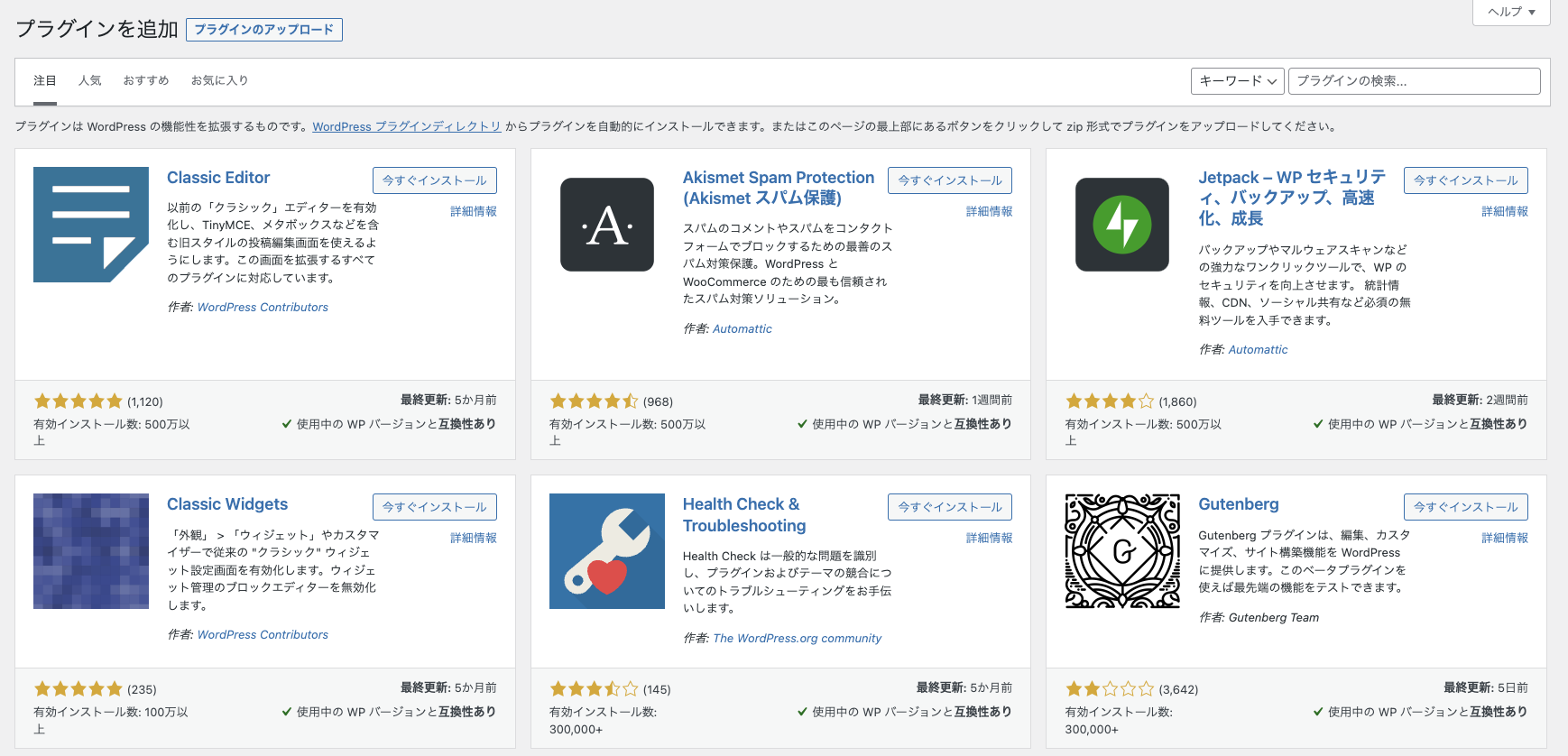Open 詳細情報 for Health Check
This screenshot has height=756, width=1568.
[989, 538]
